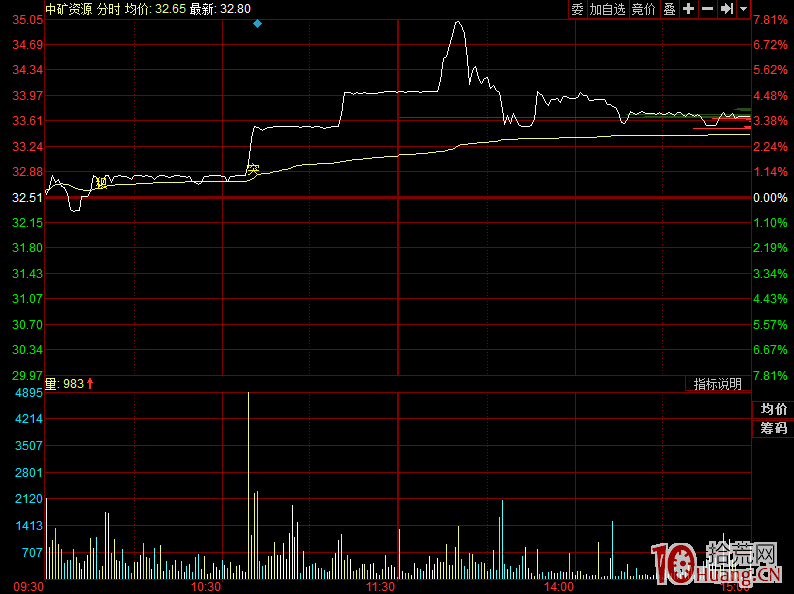This screenshot has height=594, width=794.
Task: Click the yellow 突 signal marker
Action: pos(253,169)
